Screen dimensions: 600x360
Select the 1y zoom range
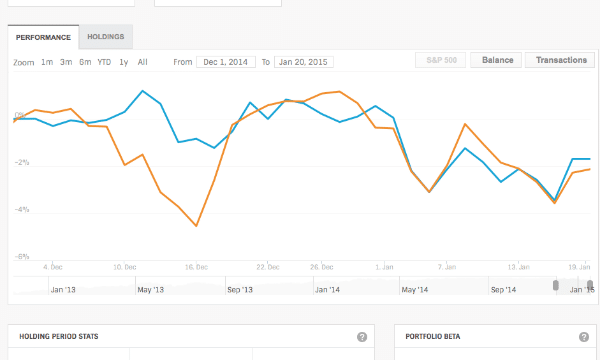[124, 62]
